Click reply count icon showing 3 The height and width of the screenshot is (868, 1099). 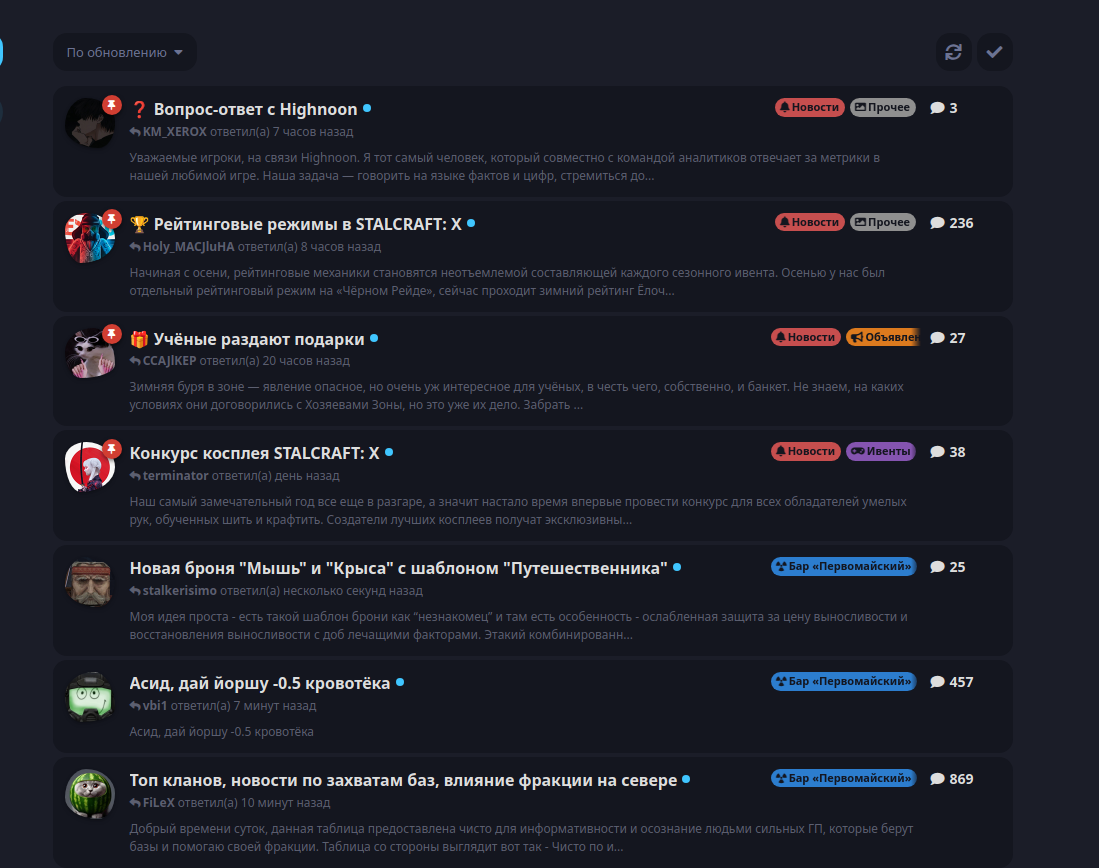[x=937, y=108]
